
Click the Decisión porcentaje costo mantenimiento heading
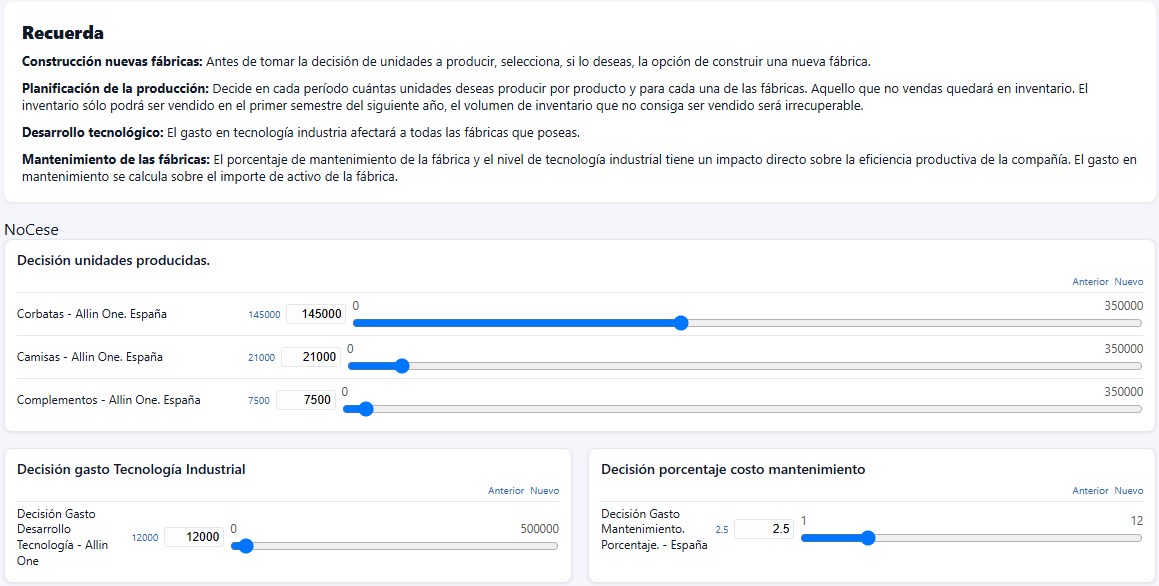click(733, 469)
